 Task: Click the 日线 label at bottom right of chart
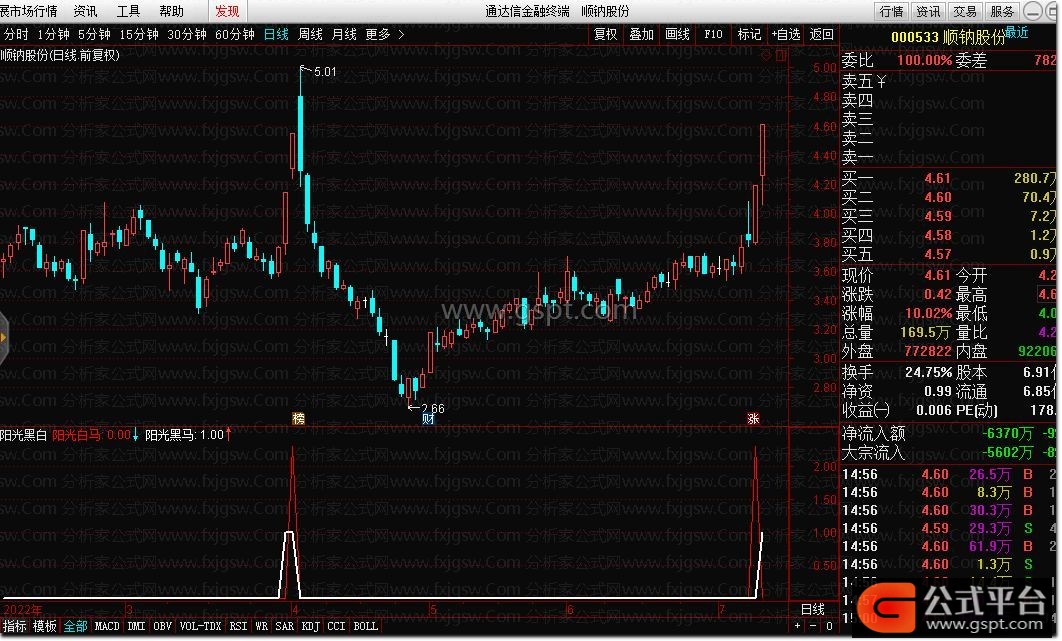[x=813, y=609]
